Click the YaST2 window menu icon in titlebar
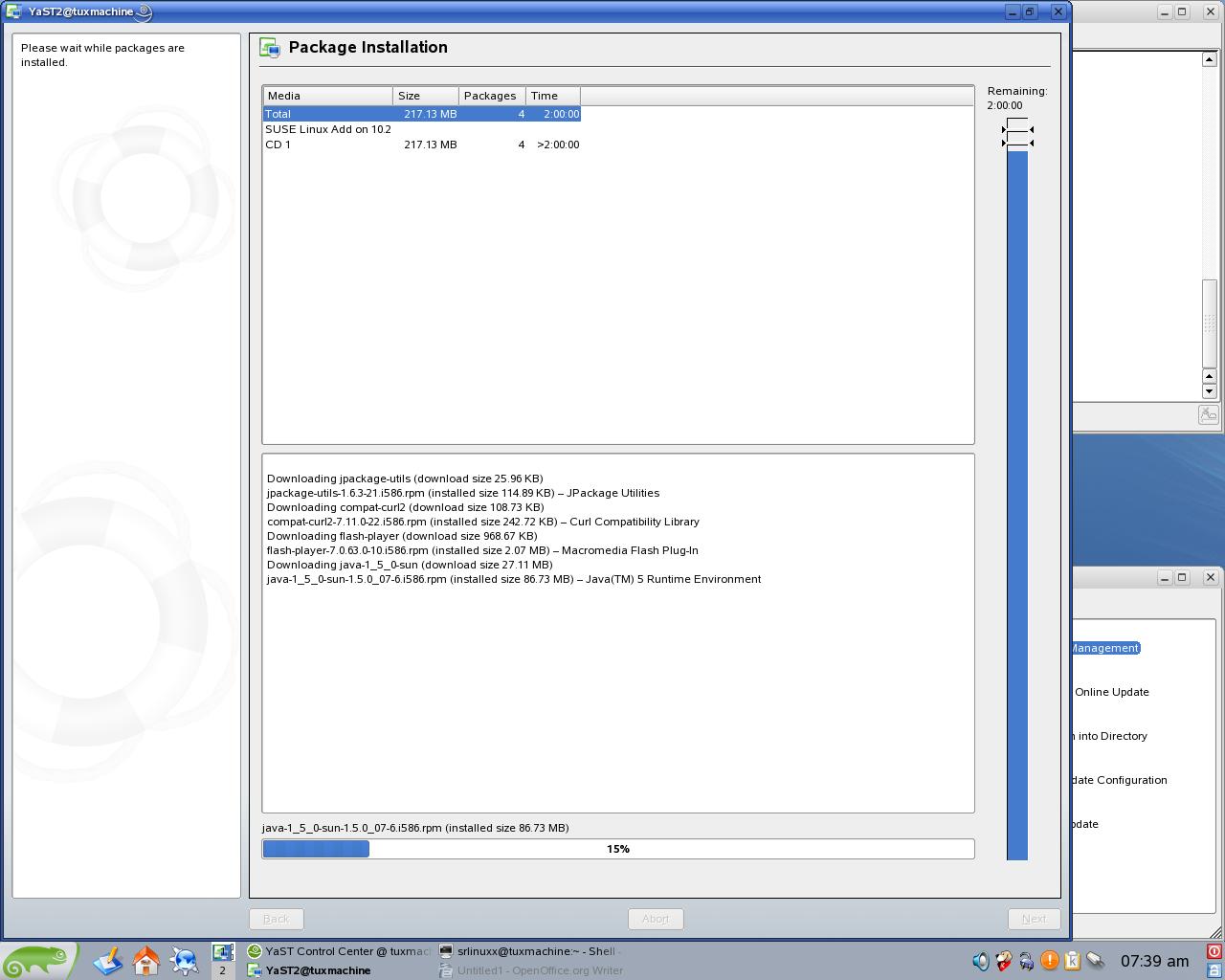 point(13,11)
